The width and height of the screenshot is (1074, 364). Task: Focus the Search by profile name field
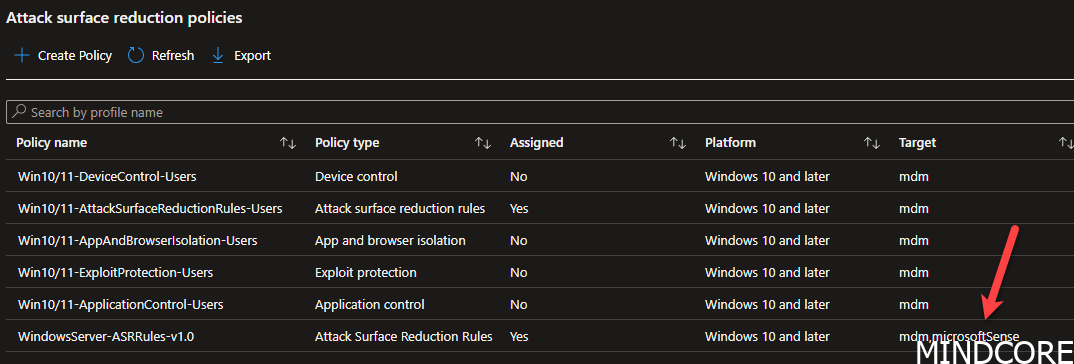coord(540,112)
